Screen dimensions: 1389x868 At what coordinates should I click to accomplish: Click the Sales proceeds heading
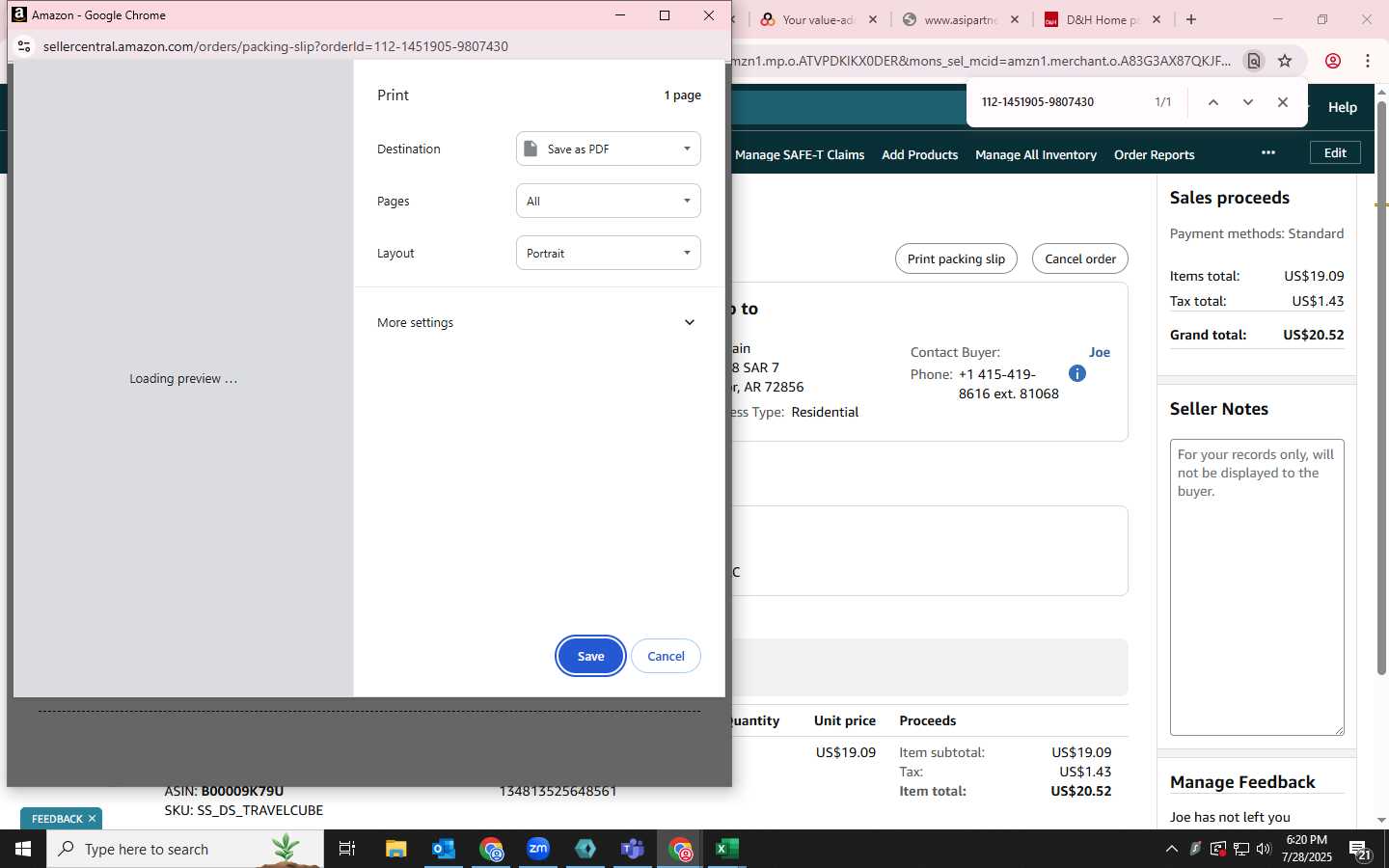pyautogui.click(x=1230, y=198)
